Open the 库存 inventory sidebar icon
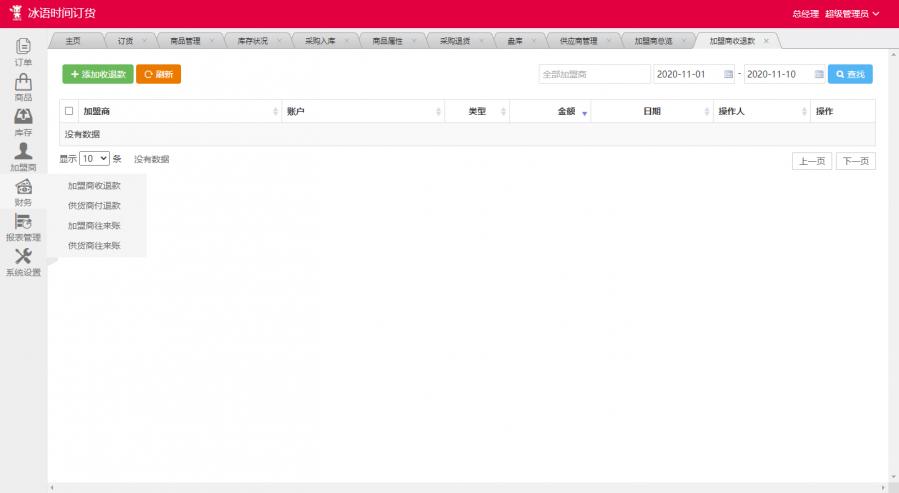The image size is (899, 493). point(23,117)
